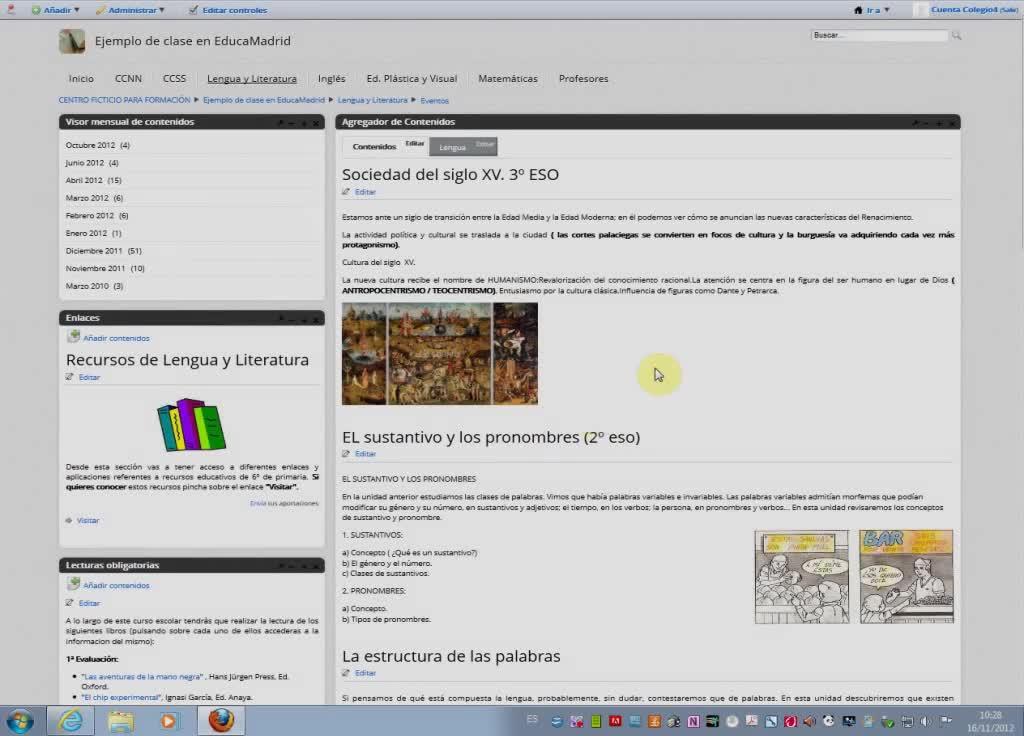Expand the 'Ir a' navigation dropdown
Screen dimensions: 1024x736
pos(872,10)
